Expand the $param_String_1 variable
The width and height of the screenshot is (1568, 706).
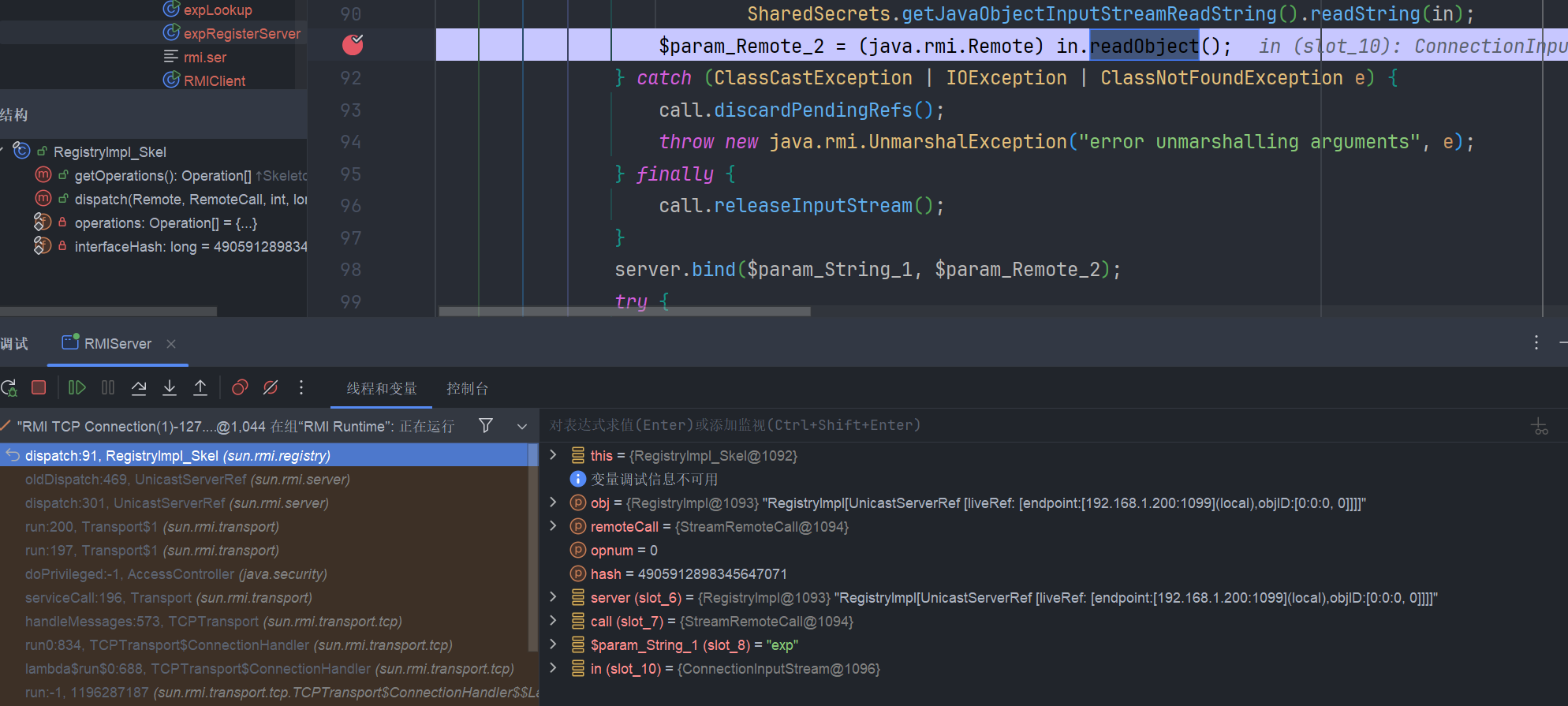point(553,644)
